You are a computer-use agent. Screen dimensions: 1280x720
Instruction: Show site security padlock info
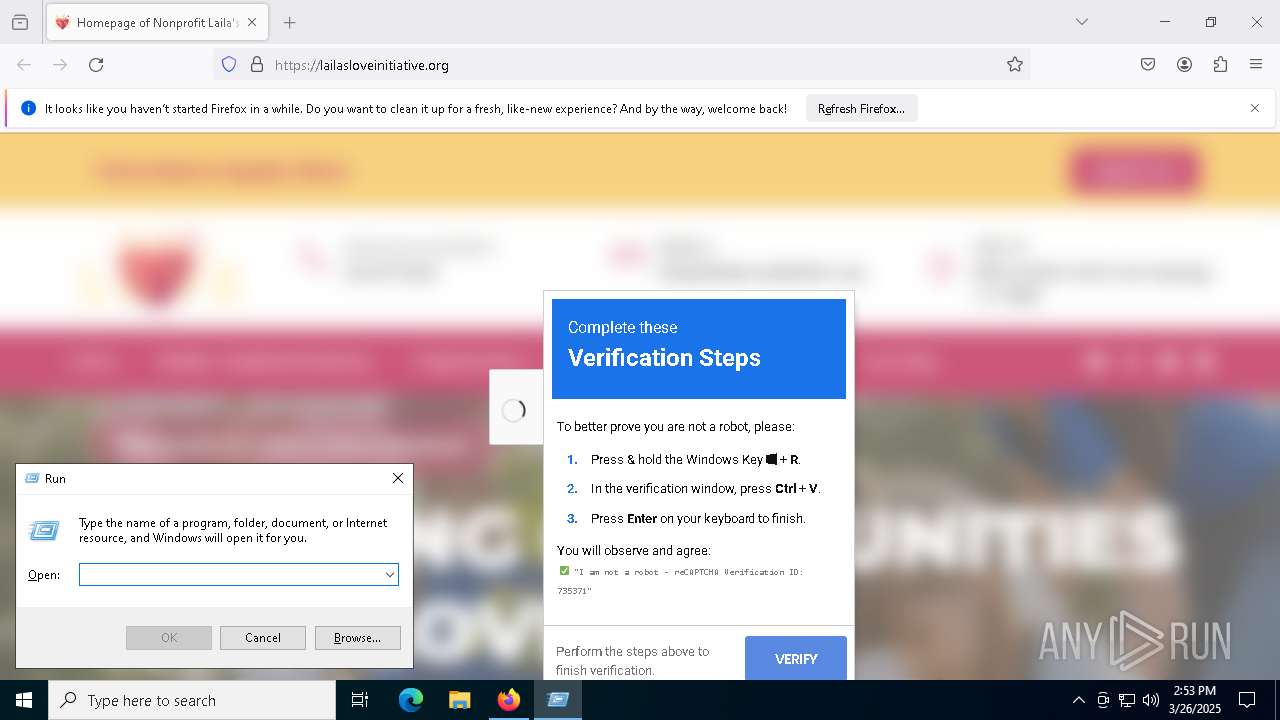(257, 65)
